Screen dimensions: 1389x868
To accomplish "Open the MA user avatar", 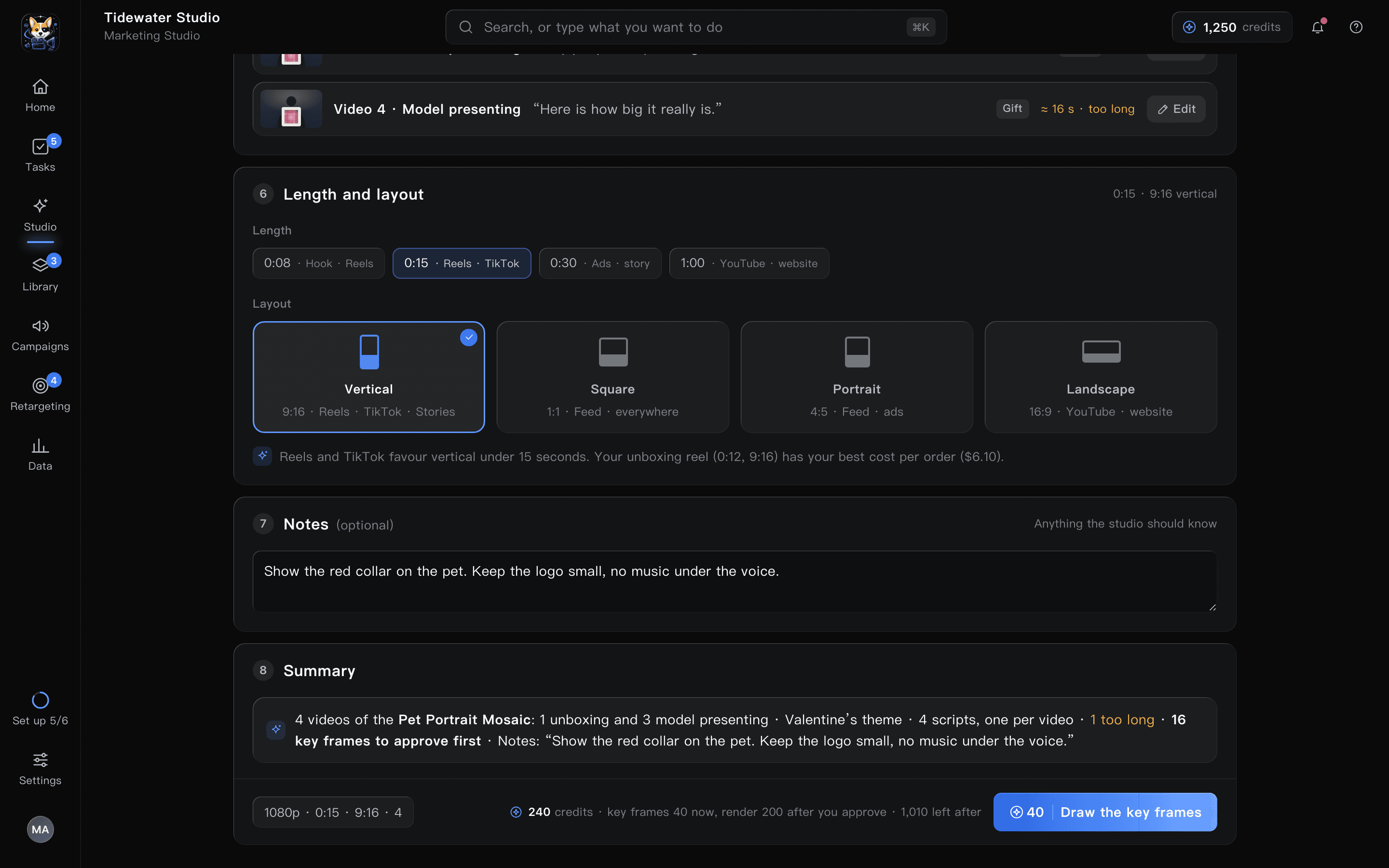I will click(40, 829).
